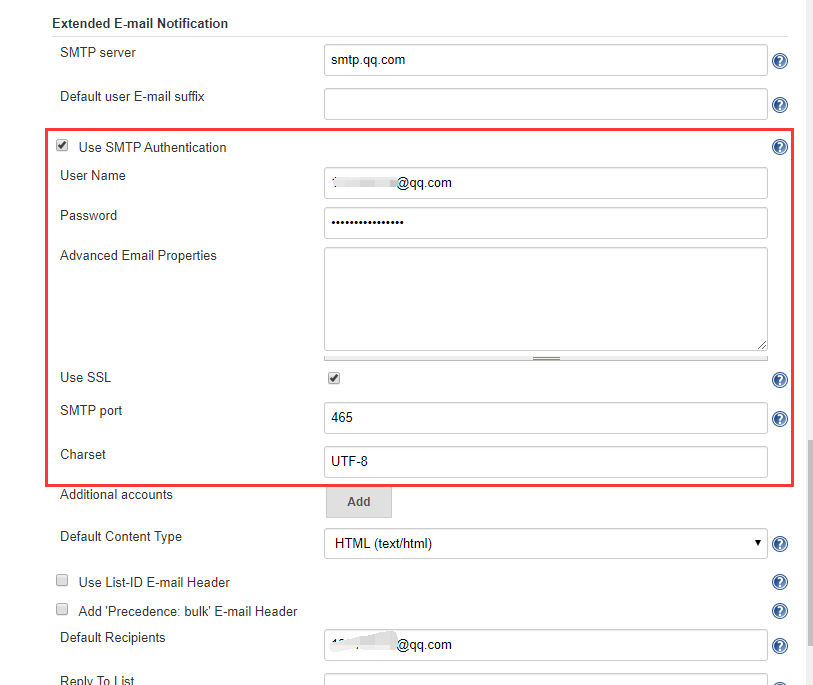The width and height of the screenshot is (813, 685).
Task: Show help for Default Recipients field
Action: 780,646
